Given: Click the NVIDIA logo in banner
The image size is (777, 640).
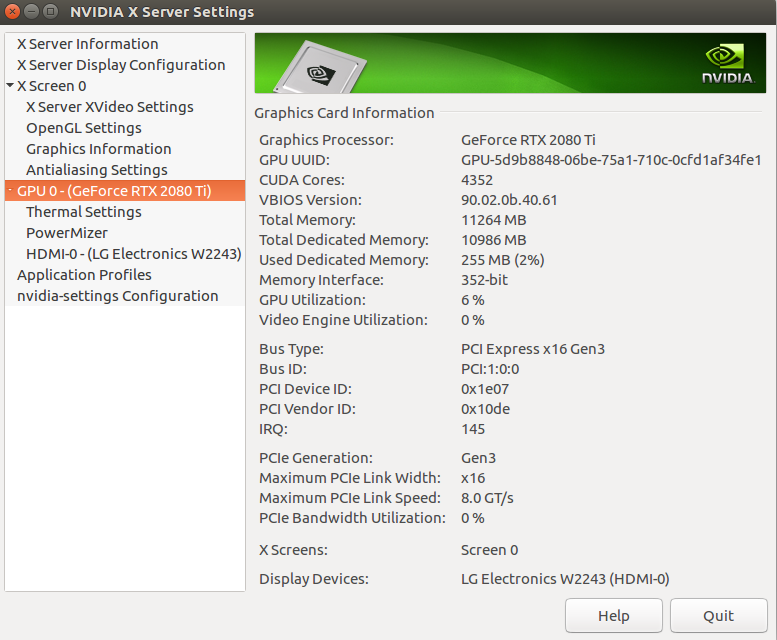Looking at the screenshot, I should tap(728, 64).
